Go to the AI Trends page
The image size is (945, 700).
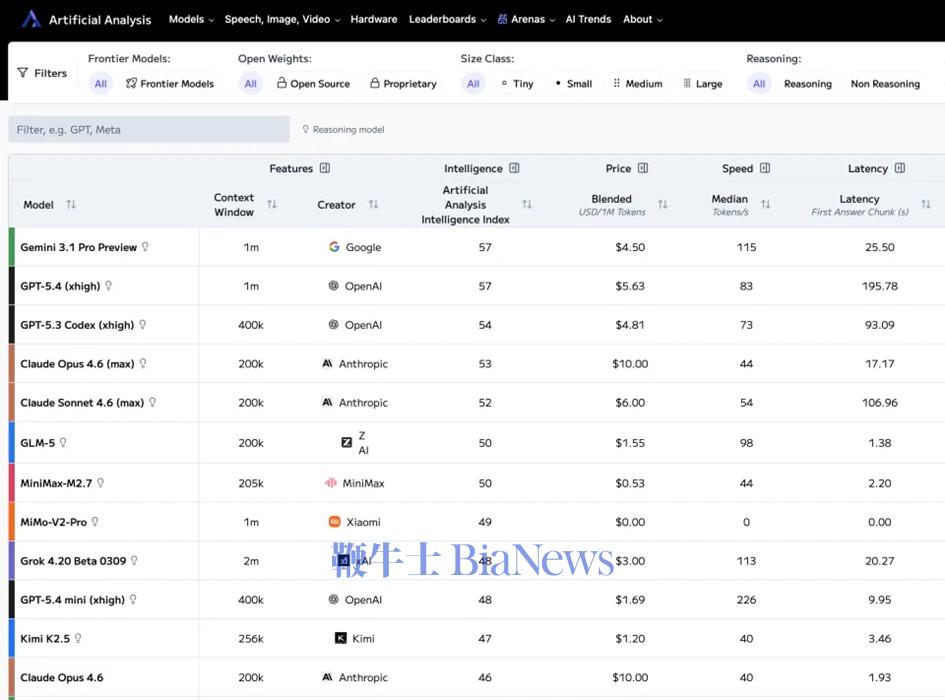588,19
